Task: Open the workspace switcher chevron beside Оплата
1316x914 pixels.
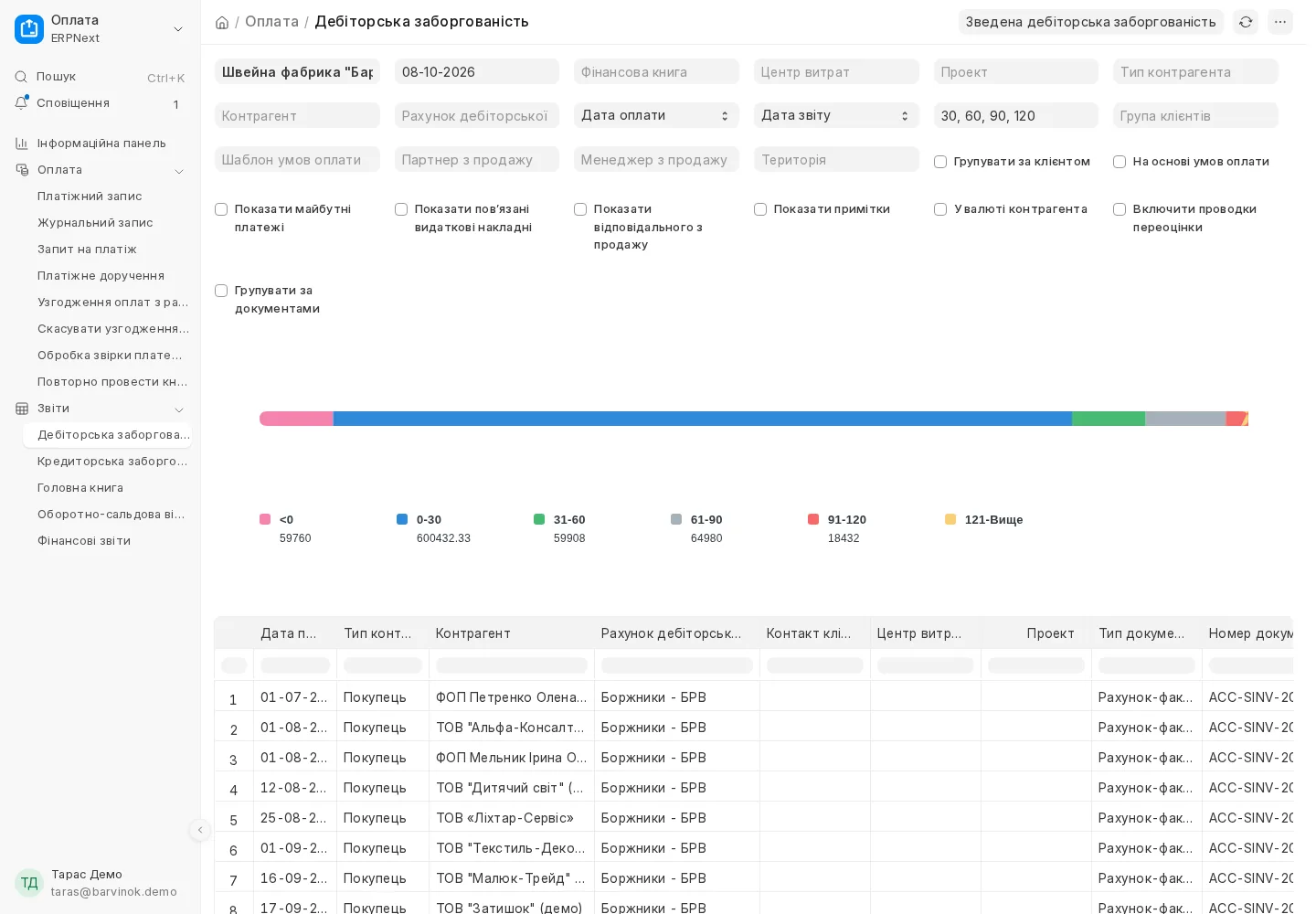Action: (x=178, y=29)
